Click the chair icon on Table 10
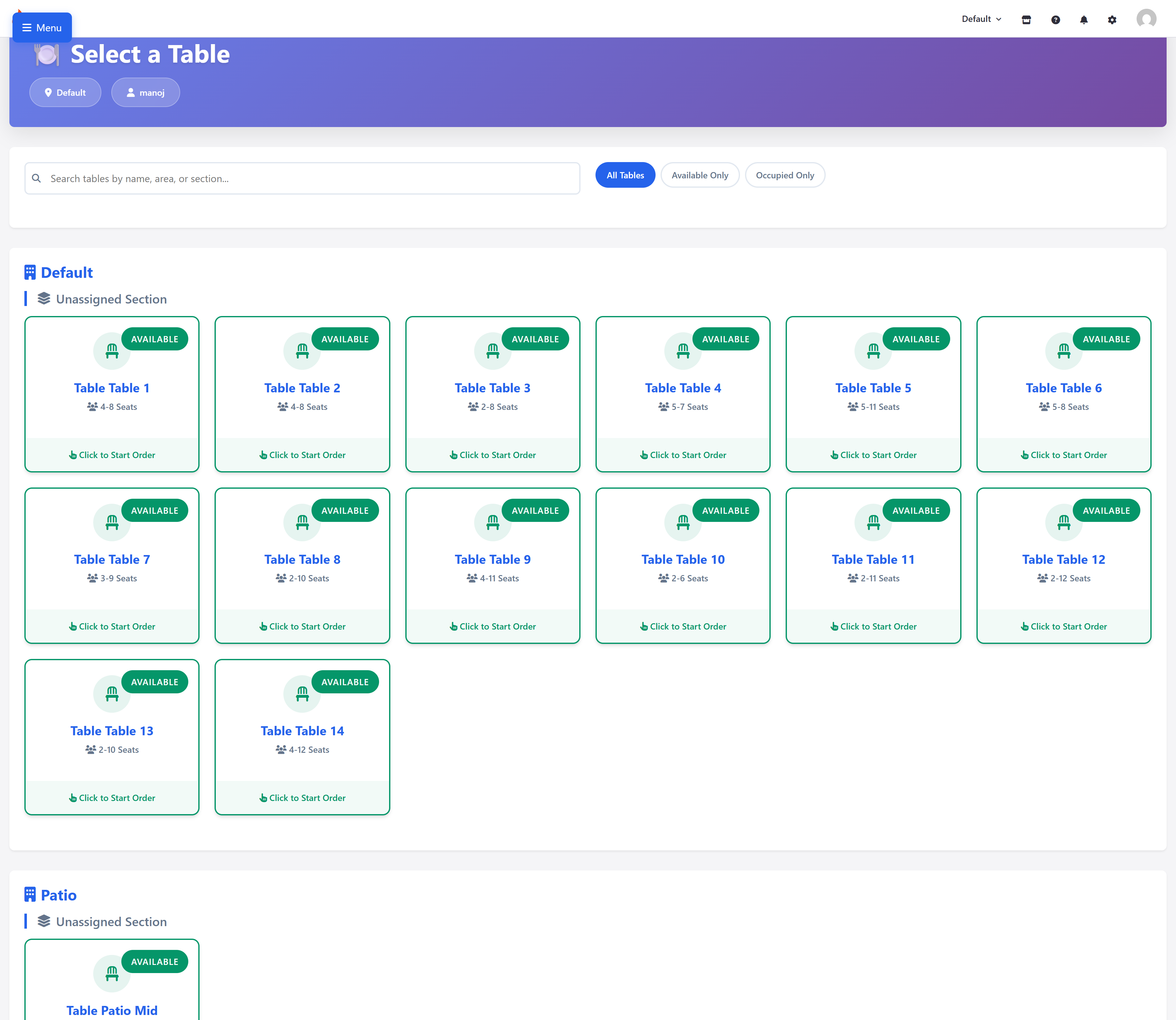Viewport: 1176px width, 1020px height. (x=683, y=523)
